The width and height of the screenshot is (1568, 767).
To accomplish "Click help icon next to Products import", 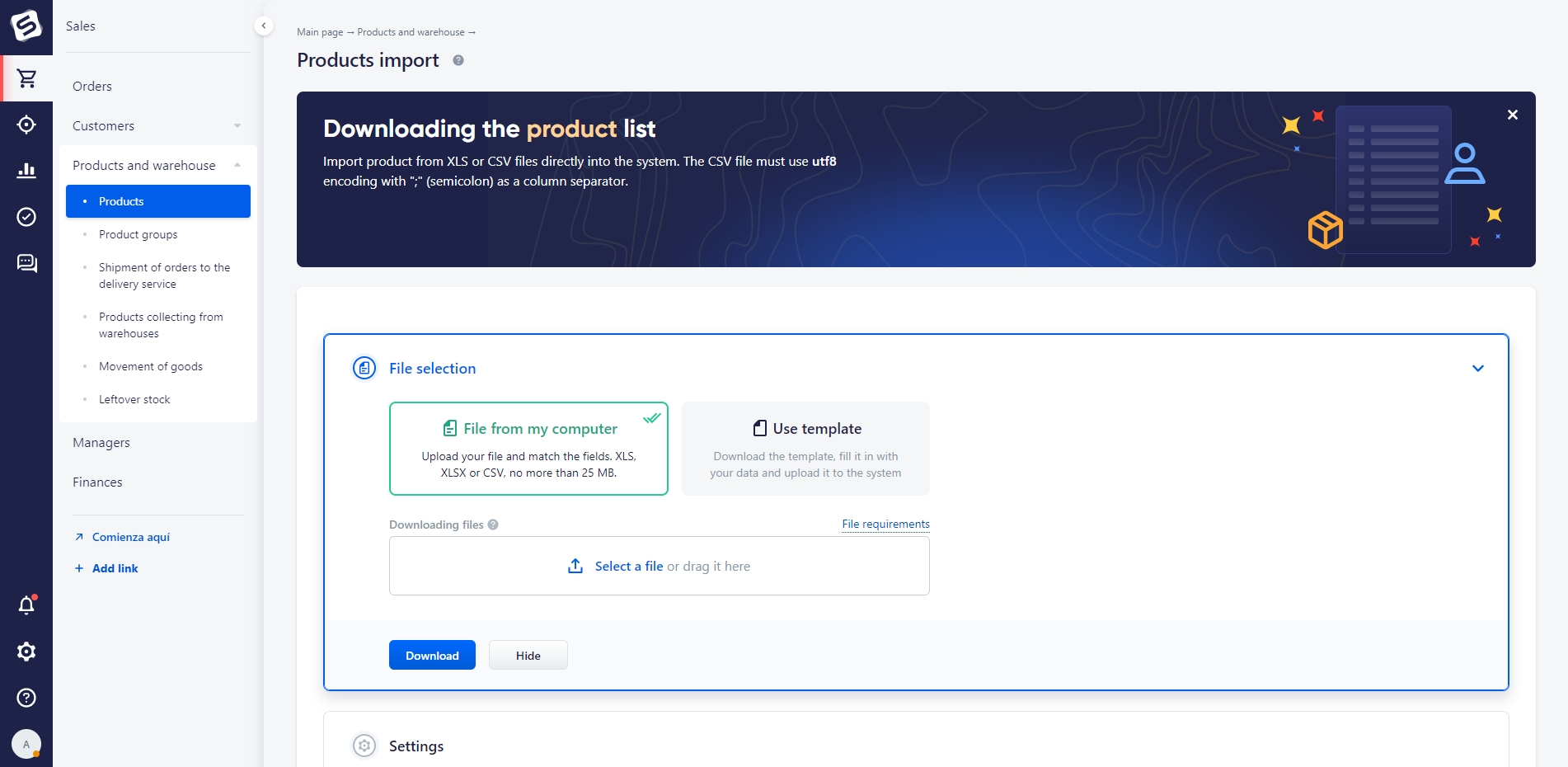I will tap(458, 60).
